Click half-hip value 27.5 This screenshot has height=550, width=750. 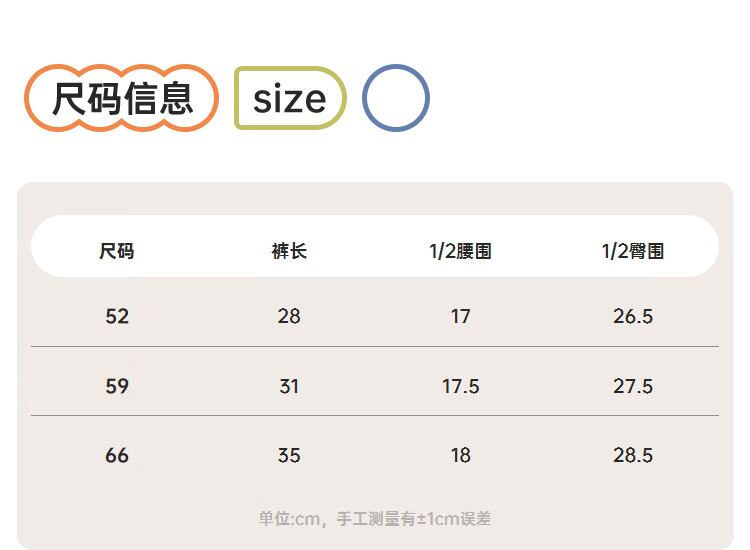click(x=633, y=386)
